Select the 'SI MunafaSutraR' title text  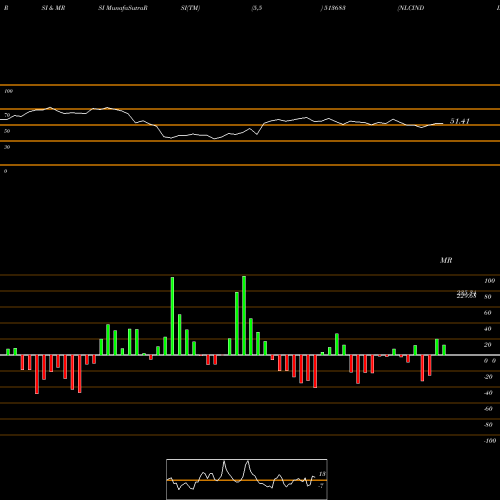123,8
